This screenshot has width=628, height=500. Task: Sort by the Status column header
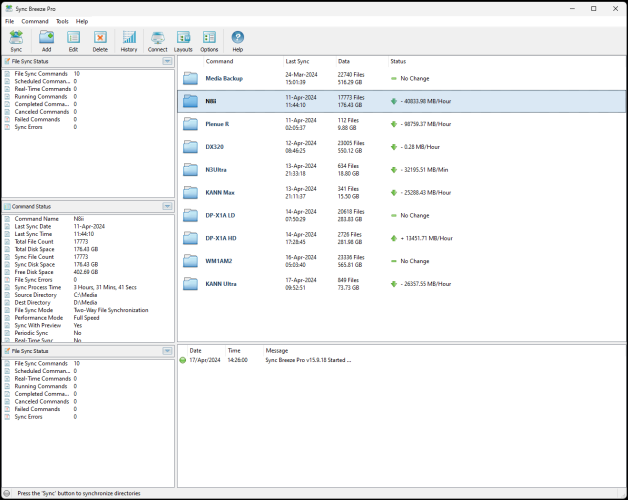(398, 61)
